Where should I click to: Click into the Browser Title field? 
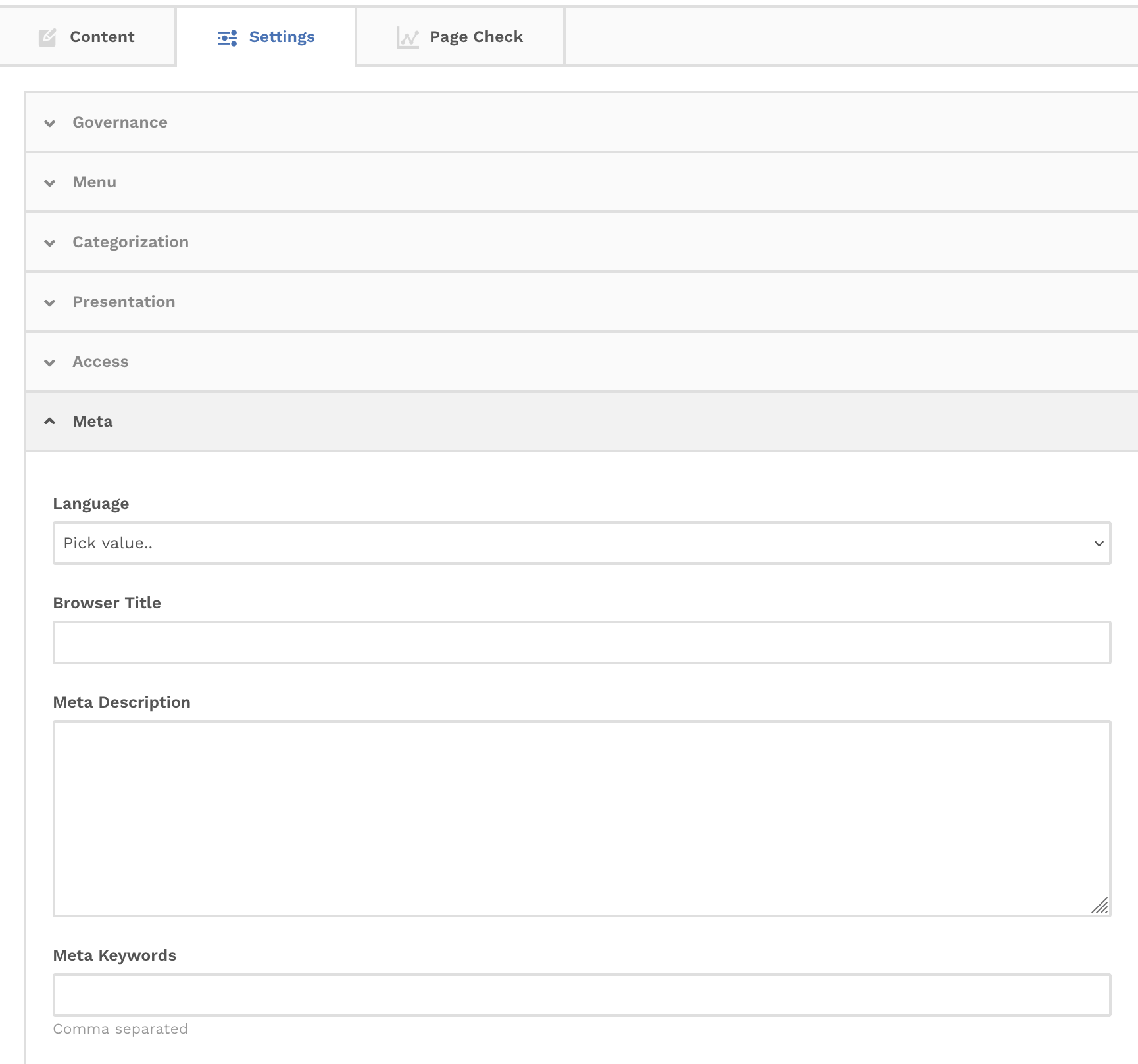coord(581,642)
